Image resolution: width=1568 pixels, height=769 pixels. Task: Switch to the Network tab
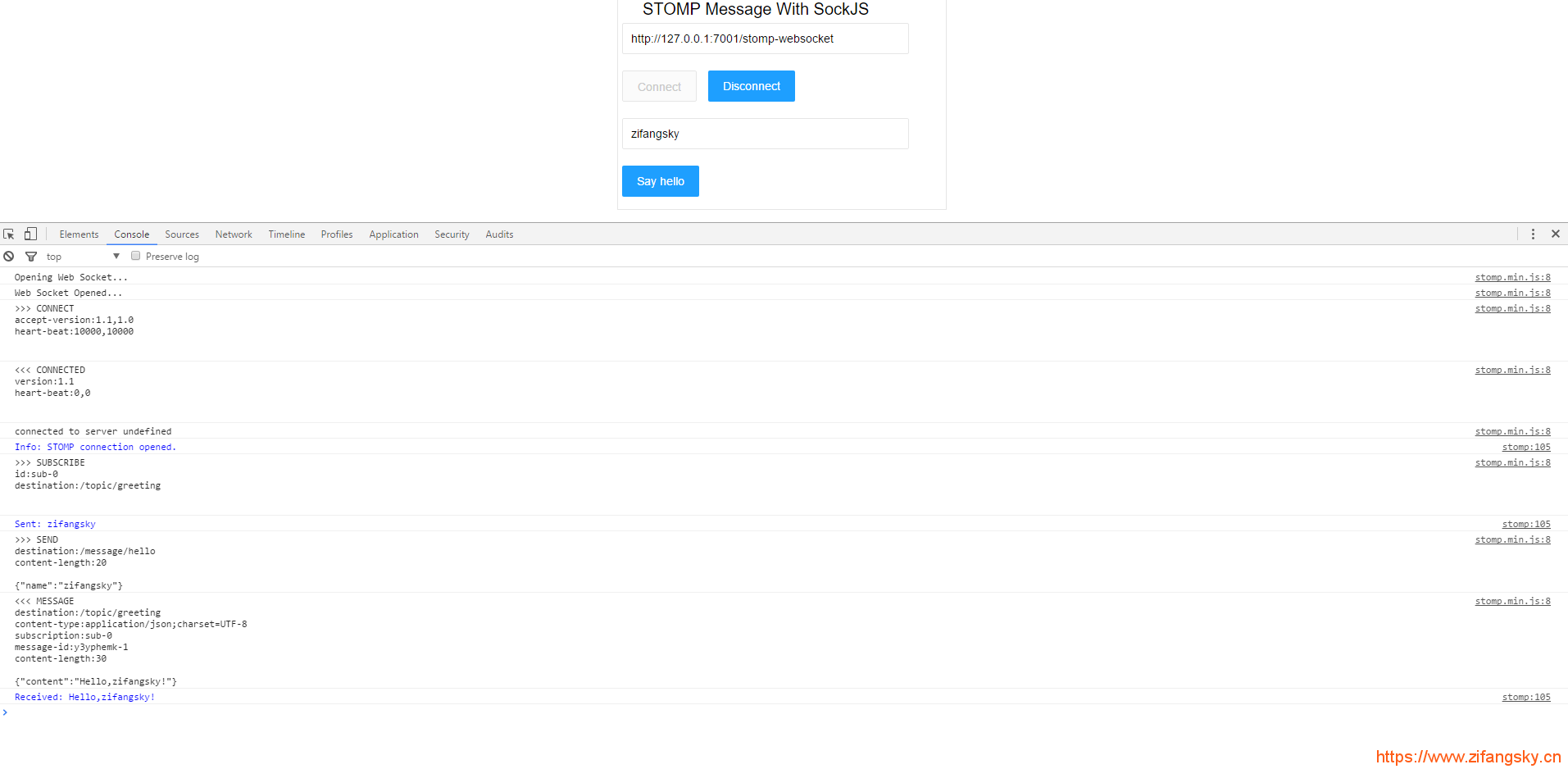tap(233, 234)
